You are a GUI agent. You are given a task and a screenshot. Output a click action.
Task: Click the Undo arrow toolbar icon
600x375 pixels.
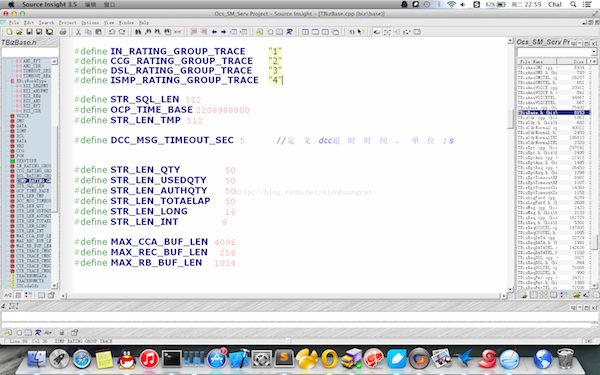112,32
